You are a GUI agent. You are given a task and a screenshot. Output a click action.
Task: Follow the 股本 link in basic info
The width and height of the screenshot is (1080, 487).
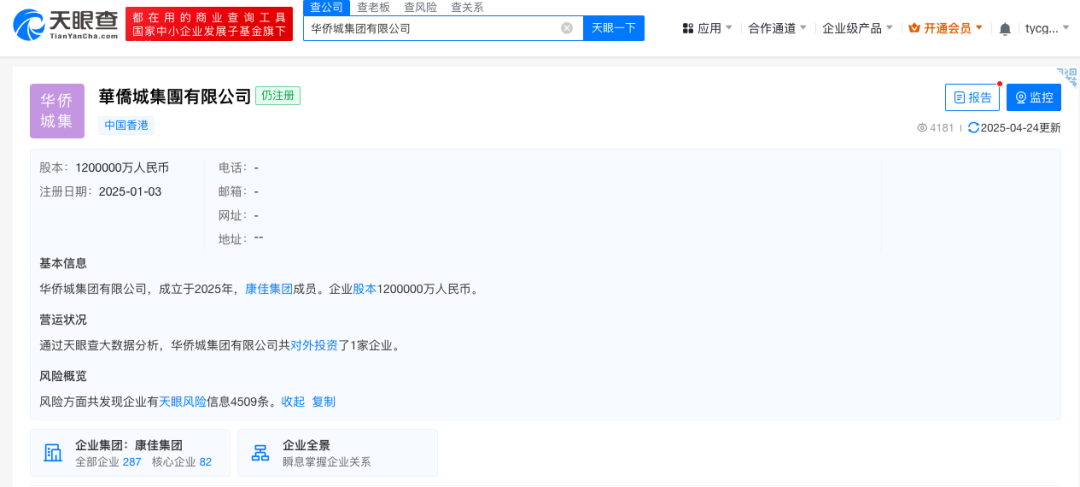(365, 290)
